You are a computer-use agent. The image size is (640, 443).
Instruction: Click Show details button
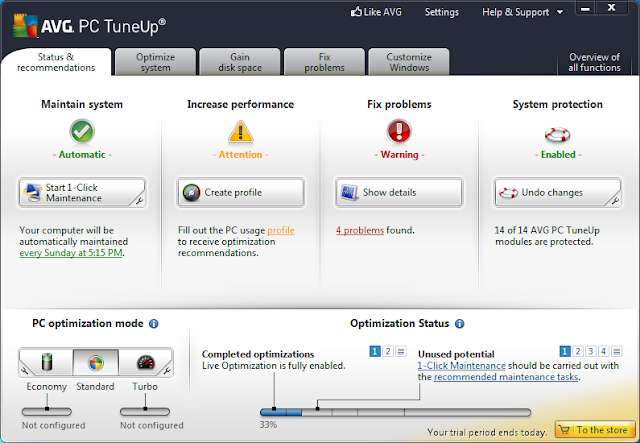click(399, 192)
